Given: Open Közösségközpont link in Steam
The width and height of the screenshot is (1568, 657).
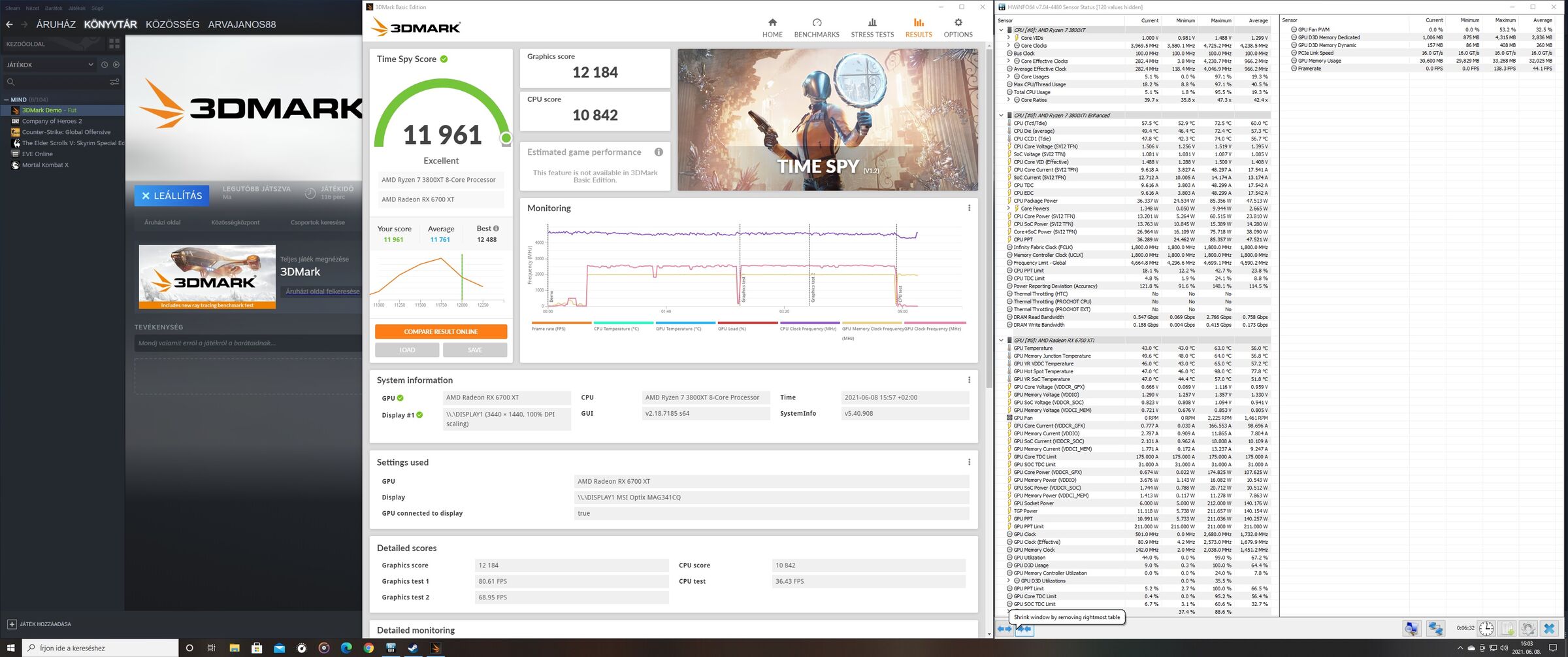Looking at the screenshot, I should [235, 222].
